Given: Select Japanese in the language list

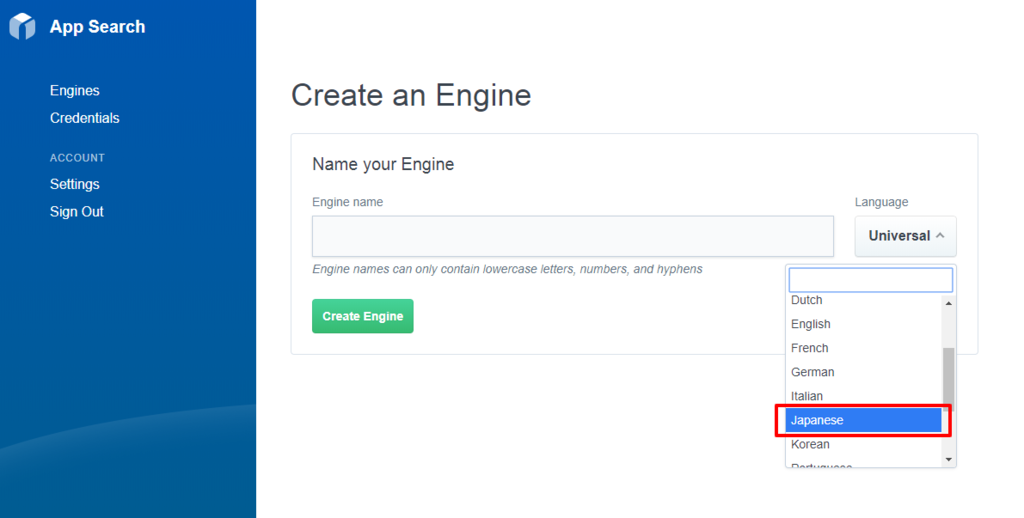Looking at the screenshot, I should point(863,420).
